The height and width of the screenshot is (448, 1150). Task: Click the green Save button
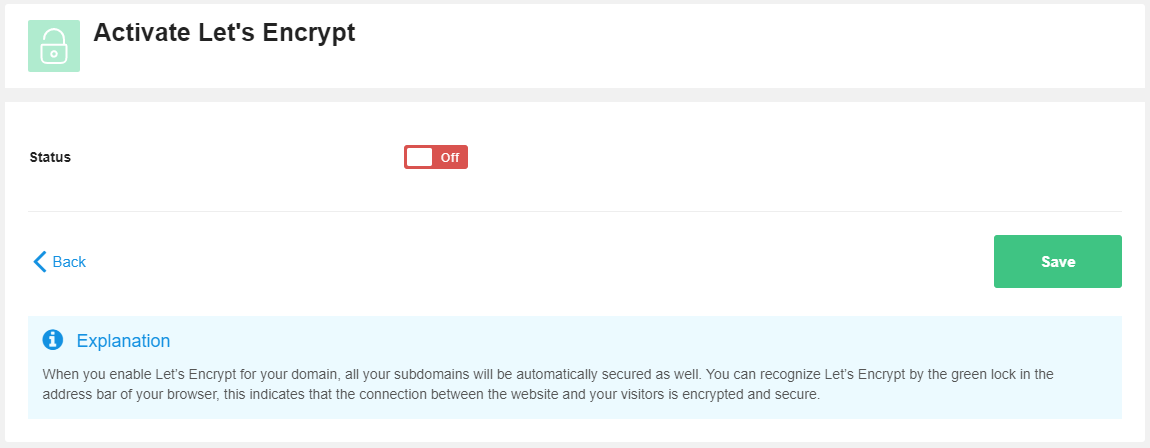pyautogui.click(x=1058, y=262)
